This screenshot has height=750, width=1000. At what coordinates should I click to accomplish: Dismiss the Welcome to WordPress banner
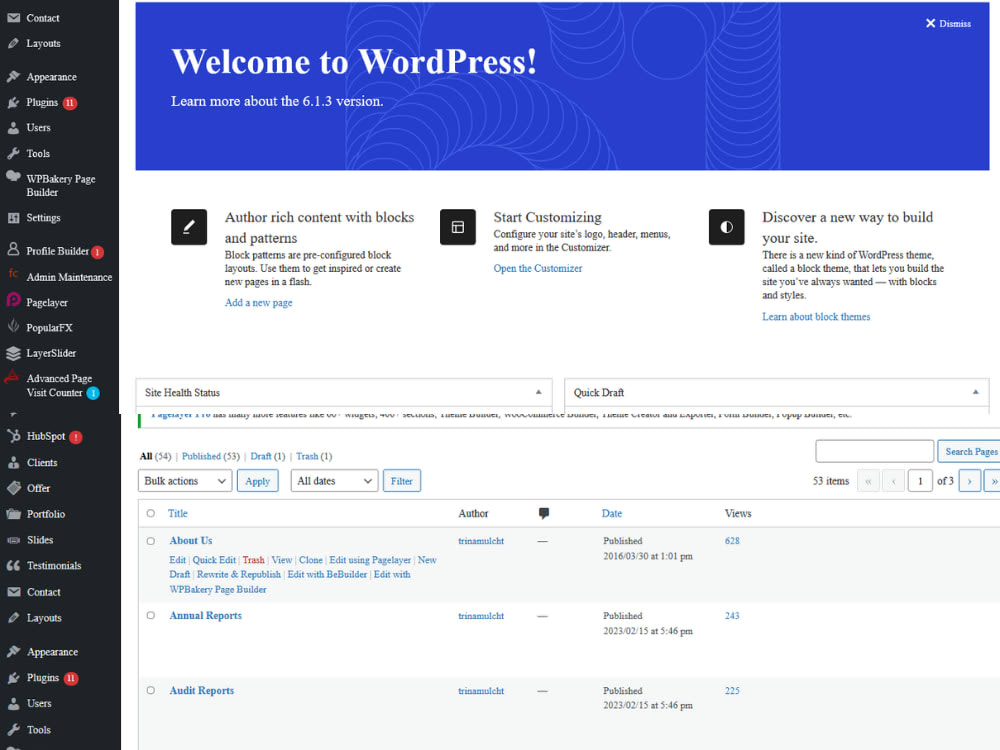pos(948,24)
